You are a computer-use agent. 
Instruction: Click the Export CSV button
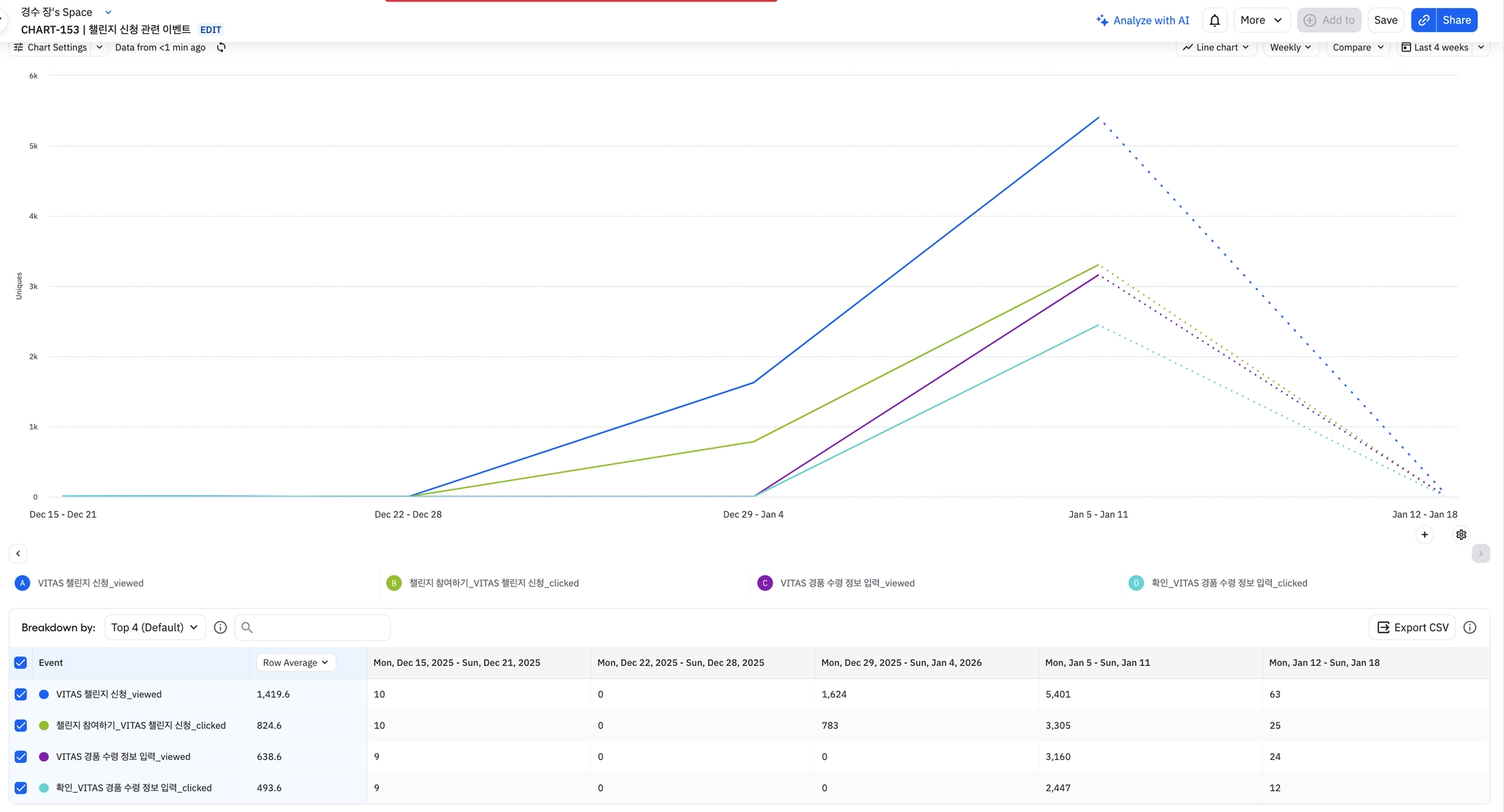pyautogui.click(x=1412, y=627)
